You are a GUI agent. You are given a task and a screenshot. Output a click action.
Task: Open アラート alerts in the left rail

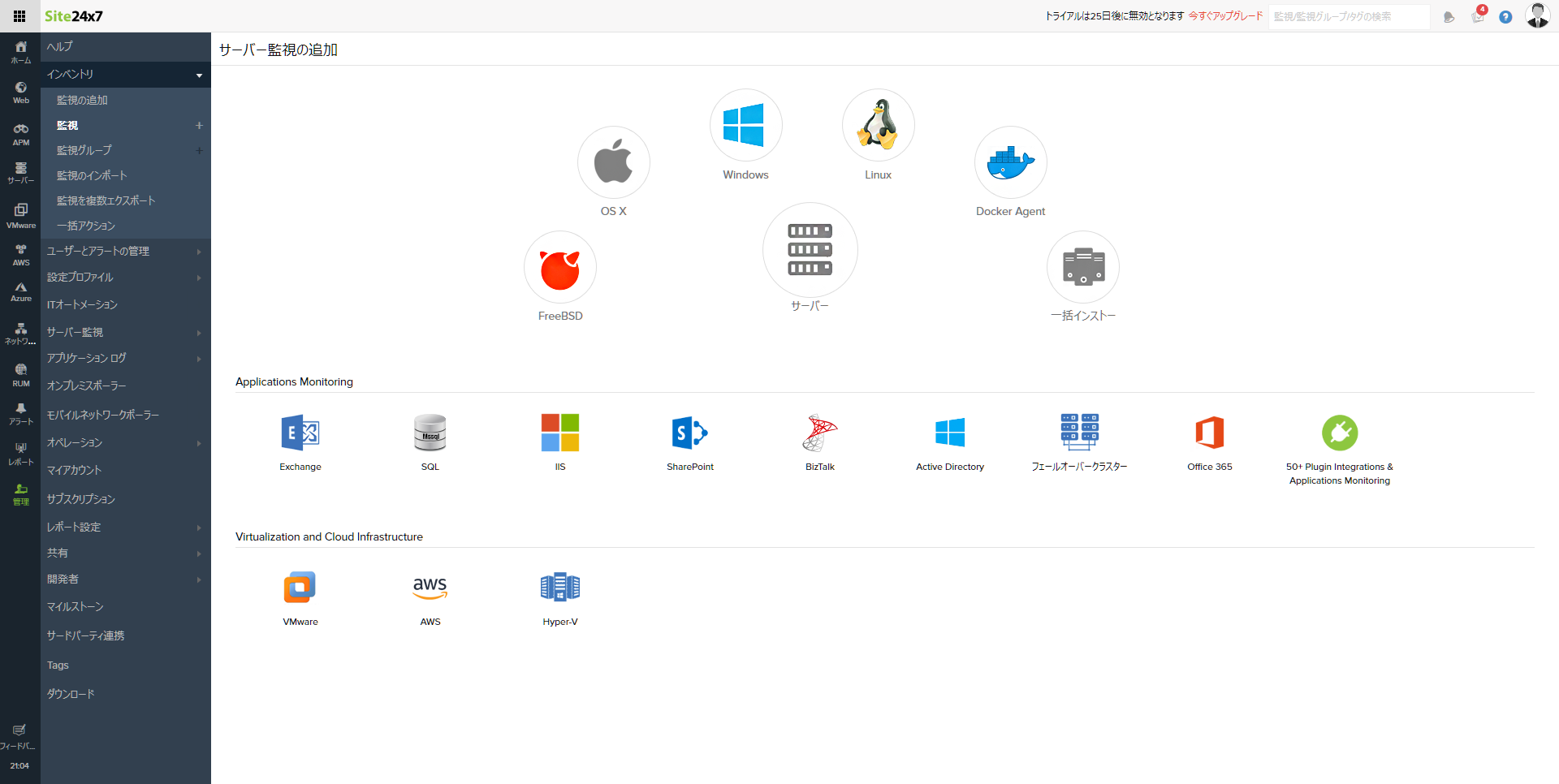click(20, 414)
